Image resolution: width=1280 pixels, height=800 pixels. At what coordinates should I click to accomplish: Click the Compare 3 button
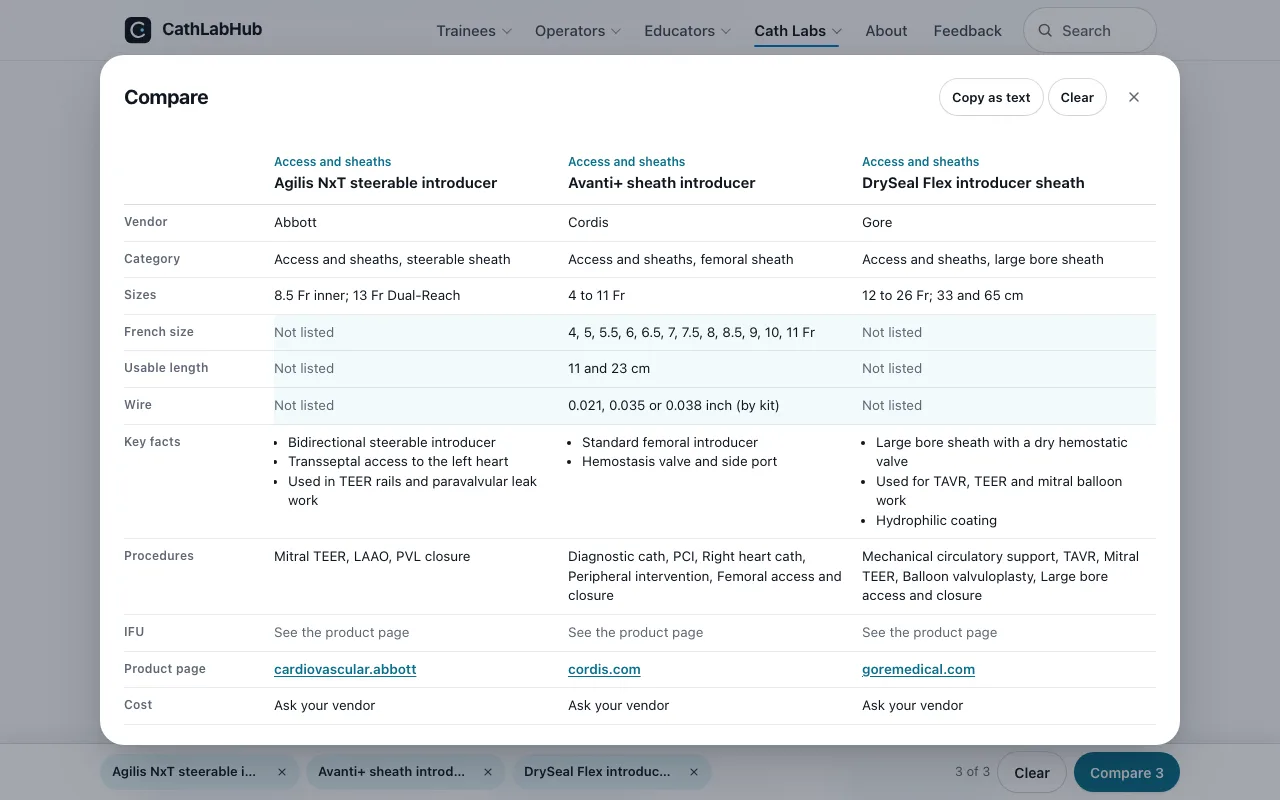click(x=1127, y=772)
